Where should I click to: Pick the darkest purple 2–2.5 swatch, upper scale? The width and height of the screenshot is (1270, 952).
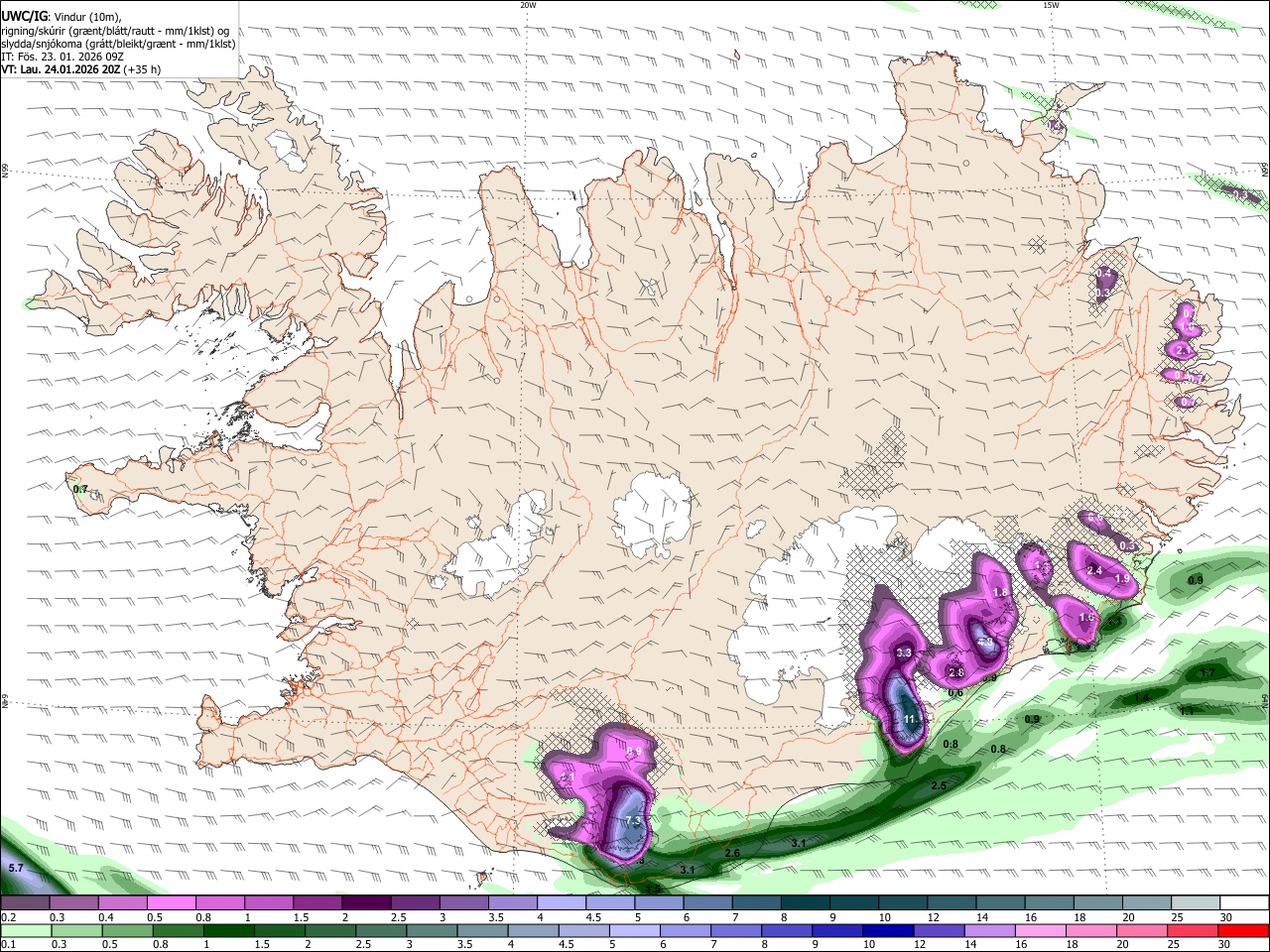coord(365,903)
